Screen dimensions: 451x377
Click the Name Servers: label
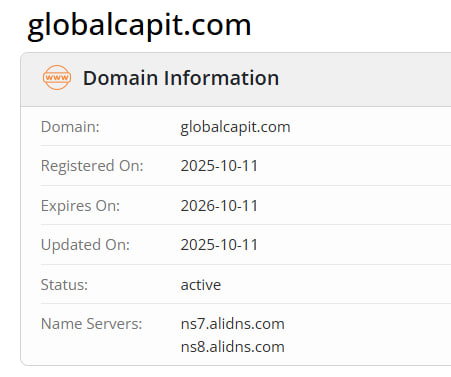(92, 324)
